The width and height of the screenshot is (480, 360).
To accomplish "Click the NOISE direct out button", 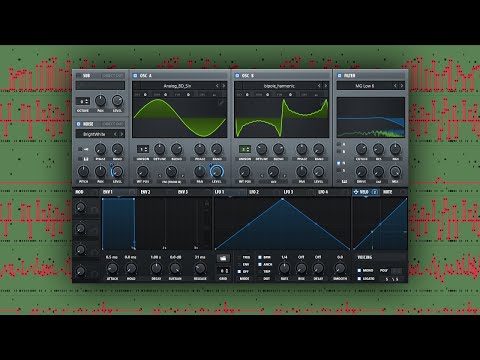I will (x=113, y=124).
